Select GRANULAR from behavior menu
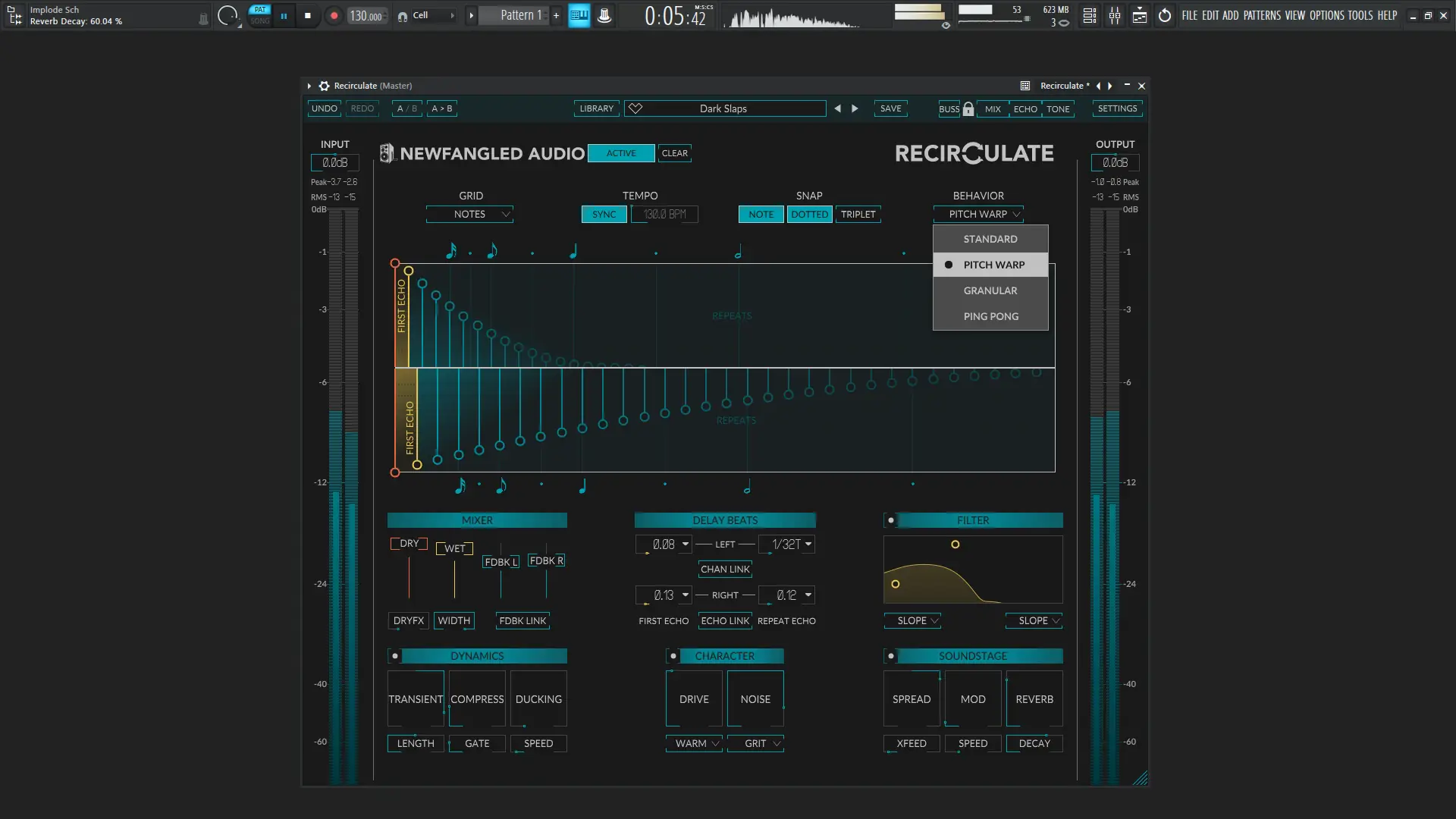Viewport: 1456px width, 819px height. (990, 290)
